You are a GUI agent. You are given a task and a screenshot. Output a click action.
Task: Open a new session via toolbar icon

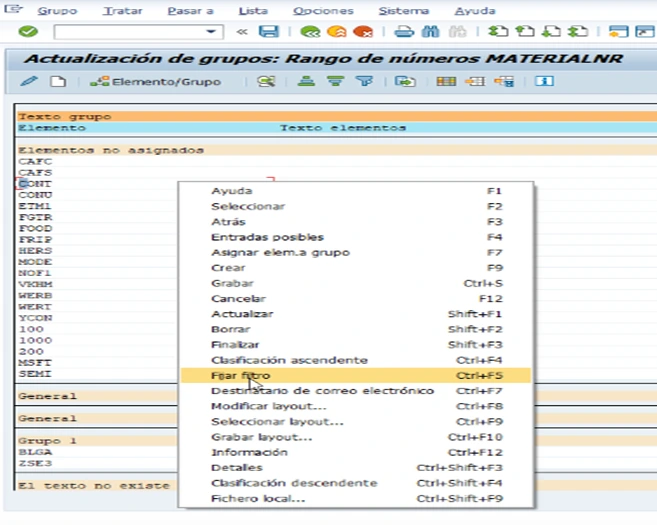coord(618,31)
